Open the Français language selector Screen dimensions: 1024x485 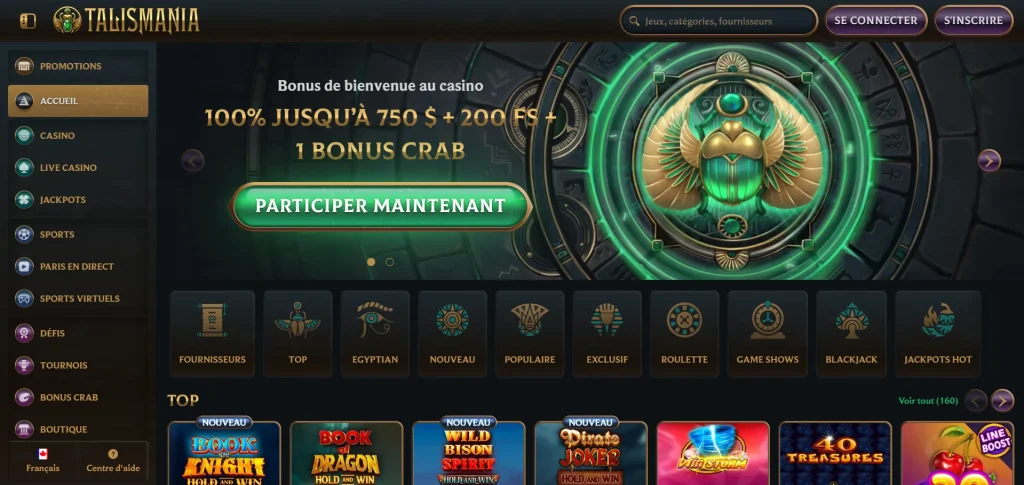pyautogui.click(x=43, y=461)
